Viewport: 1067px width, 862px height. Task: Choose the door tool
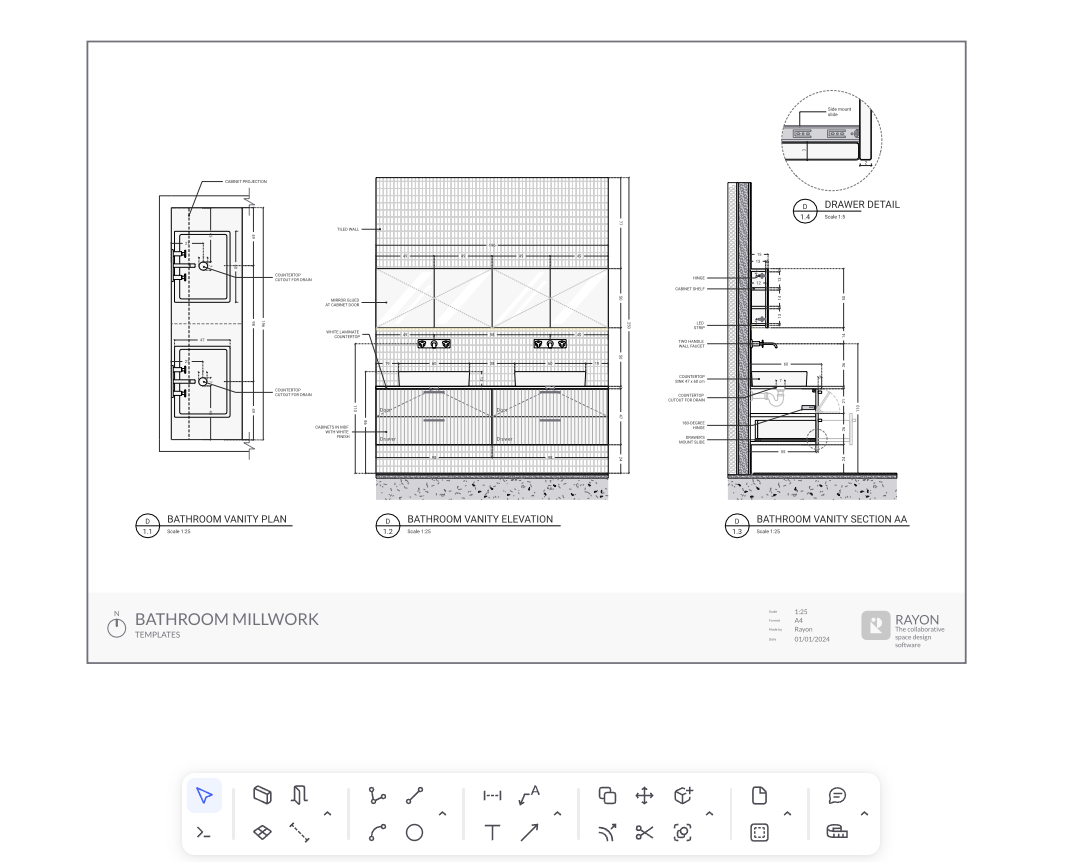299,796
